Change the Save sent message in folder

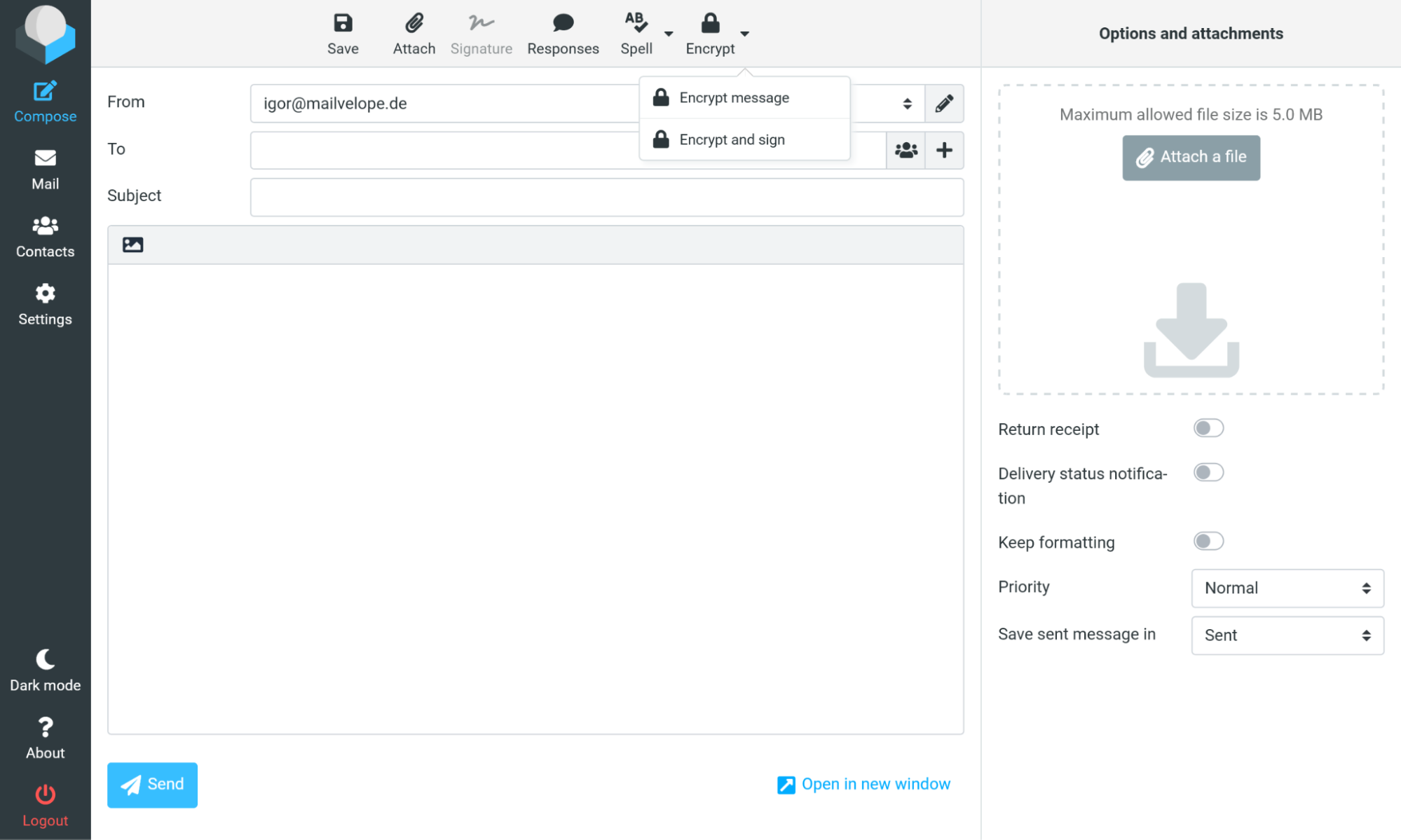click(x=1286, y=635)
